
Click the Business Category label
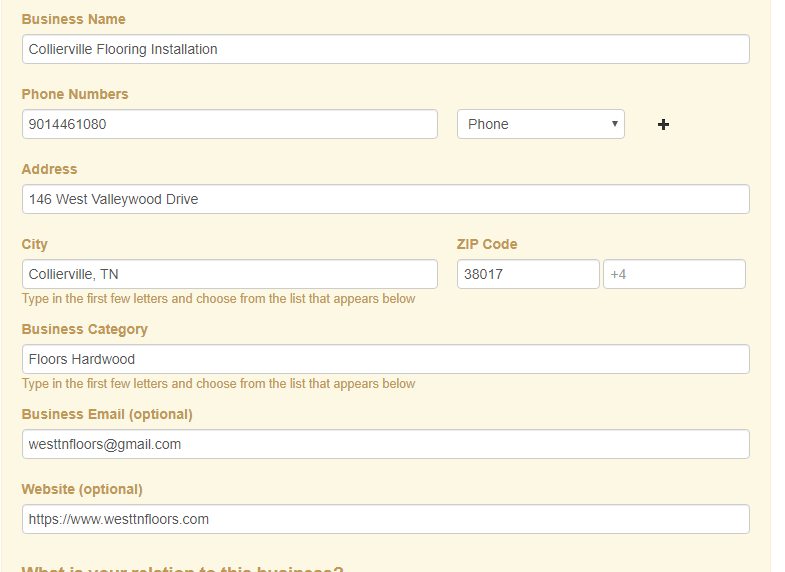(x=85, y=329)
